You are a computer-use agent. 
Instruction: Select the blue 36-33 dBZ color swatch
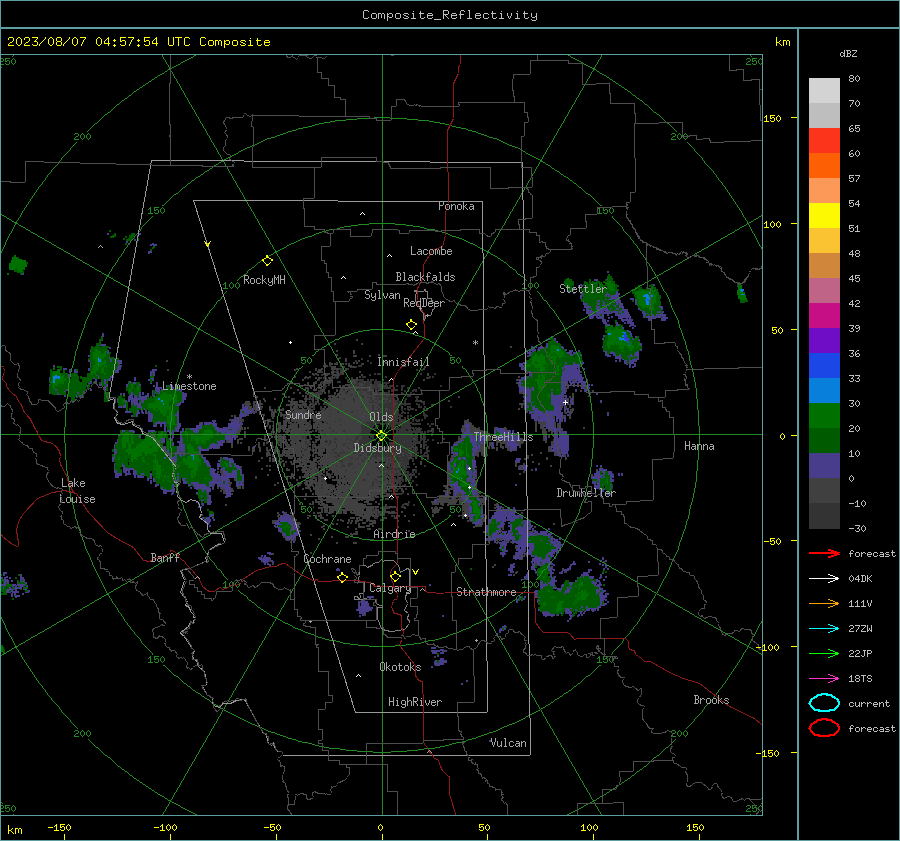(824, 366)
